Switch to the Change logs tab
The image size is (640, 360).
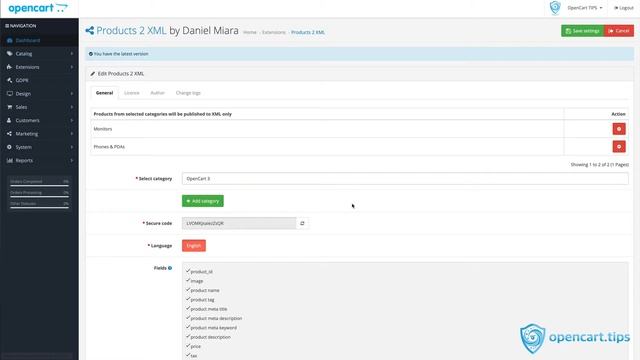[x=188, y=93]
